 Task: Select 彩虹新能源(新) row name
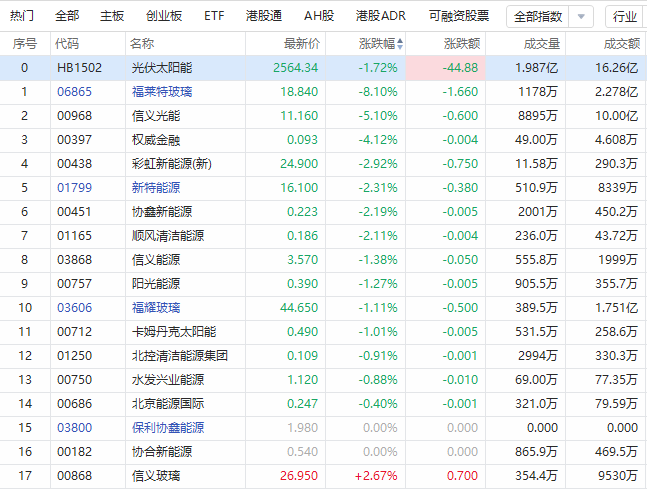tap(172, 164)
